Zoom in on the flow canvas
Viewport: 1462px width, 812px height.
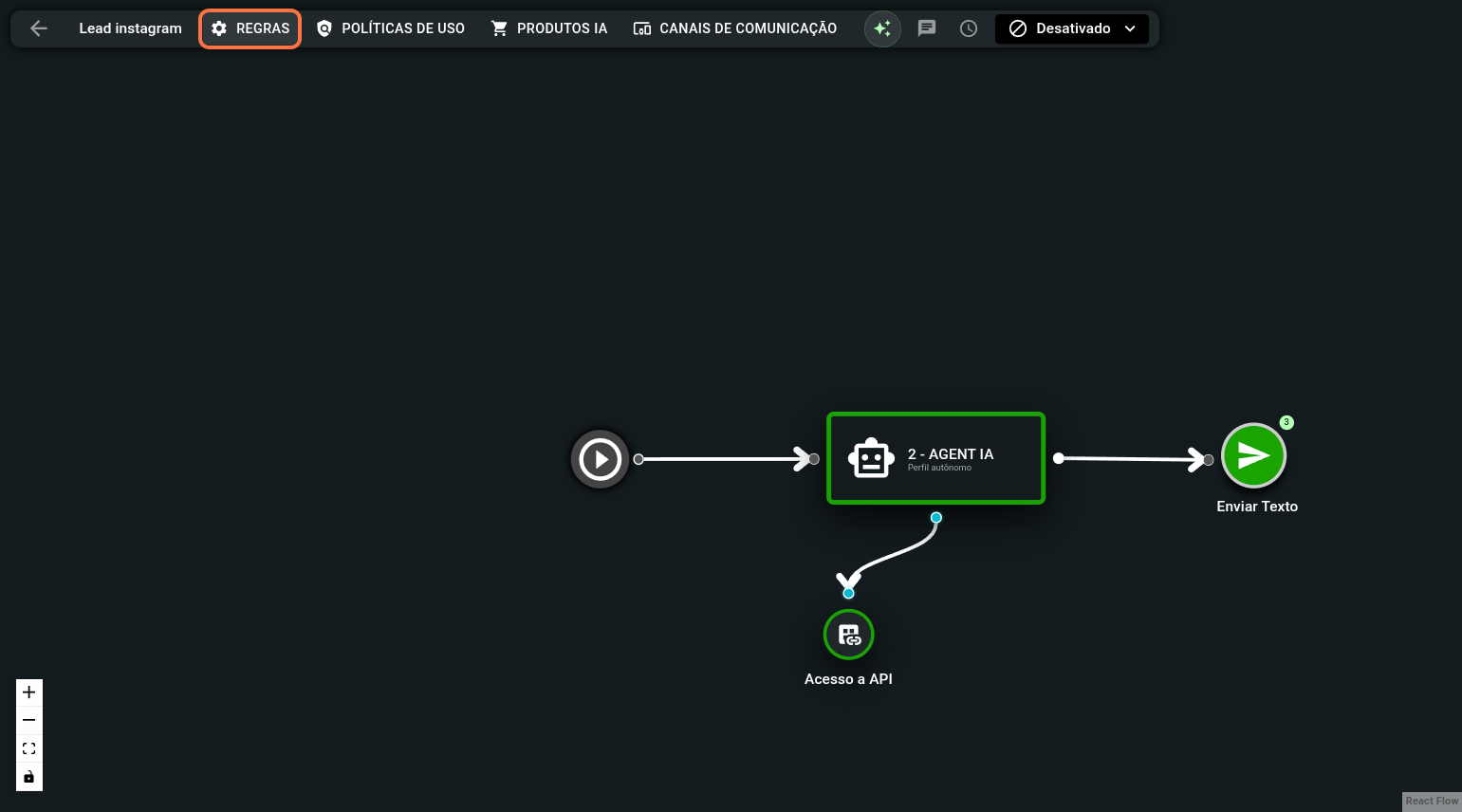(x=29, y=692)
